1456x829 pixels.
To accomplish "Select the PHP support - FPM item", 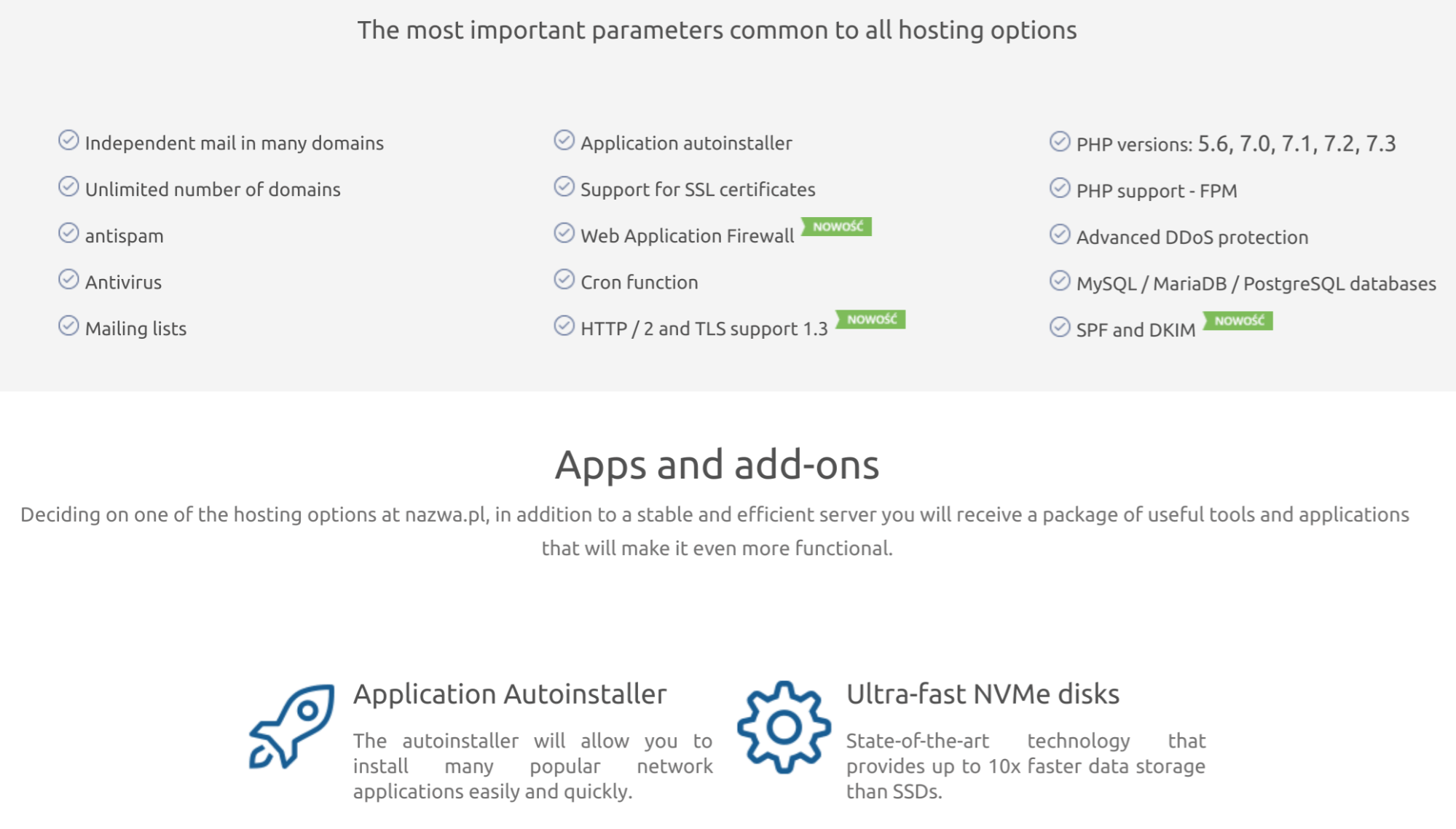I will [1157, 191].
